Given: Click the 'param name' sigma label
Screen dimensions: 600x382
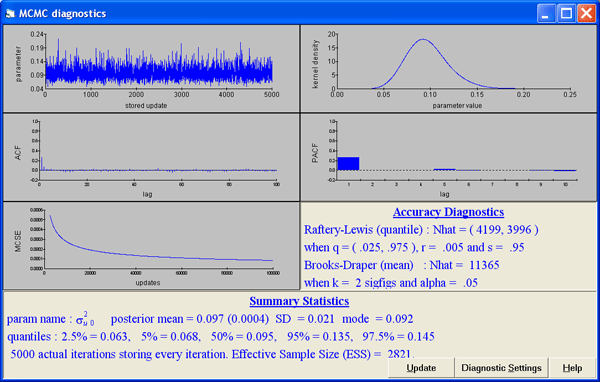Looking at the screenshot, I should (x=51, y=319).
